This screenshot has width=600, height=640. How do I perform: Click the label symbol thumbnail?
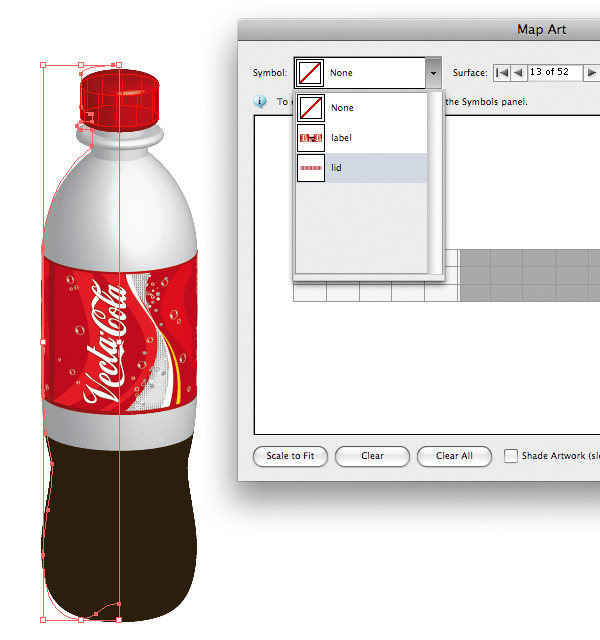[x=311, y=138]
